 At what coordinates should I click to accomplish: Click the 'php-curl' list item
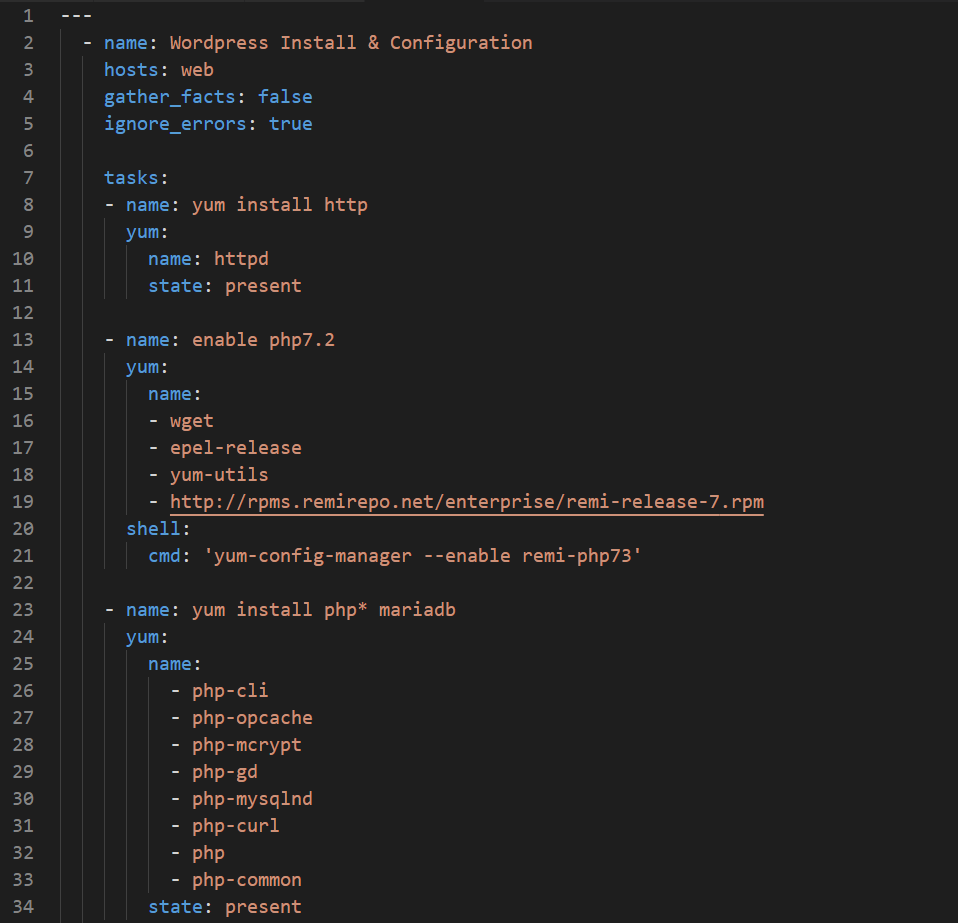[236, 826]
